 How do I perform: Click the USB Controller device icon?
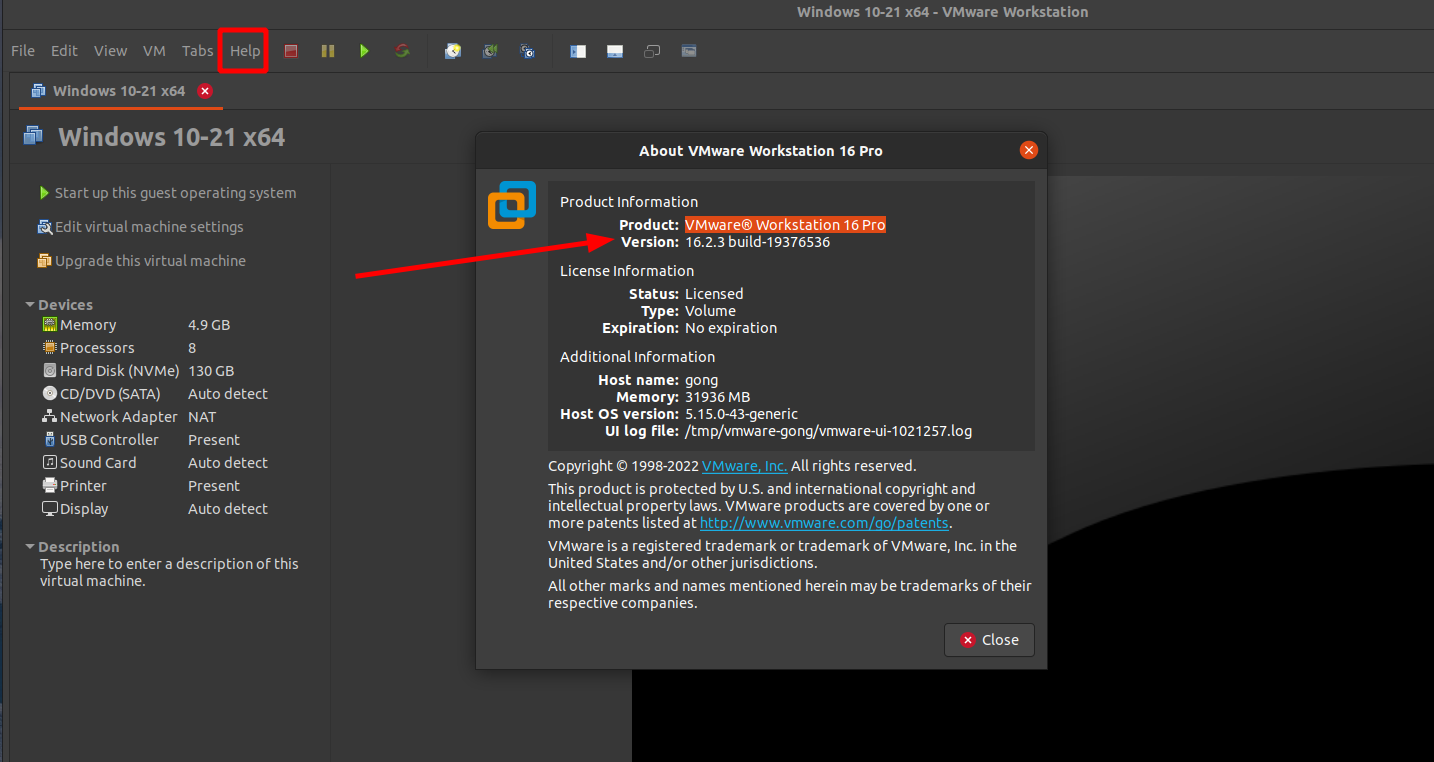coord(50,440)
